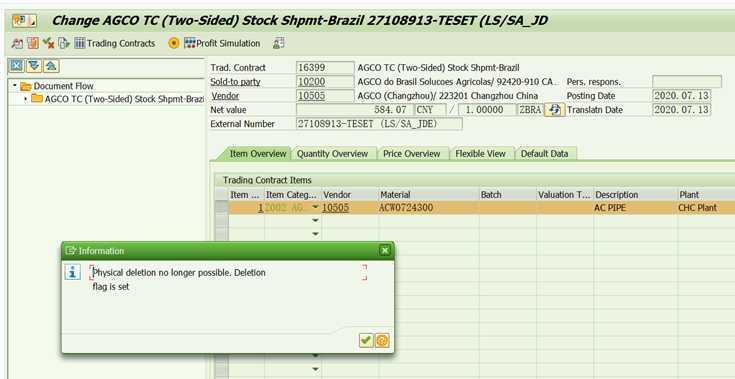Viewport: 735px width, 379px height.
Task: Close the document flow side panel
Action: [x=17, y=66]
